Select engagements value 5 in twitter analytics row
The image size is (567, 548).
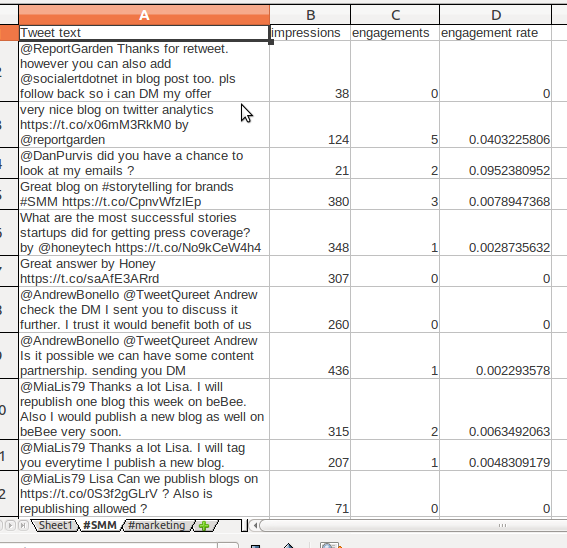(395, 125)
